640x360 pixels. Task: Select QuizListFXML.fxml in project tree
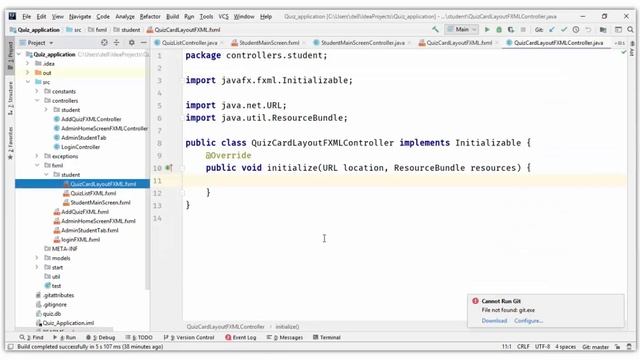pos(93,193)
